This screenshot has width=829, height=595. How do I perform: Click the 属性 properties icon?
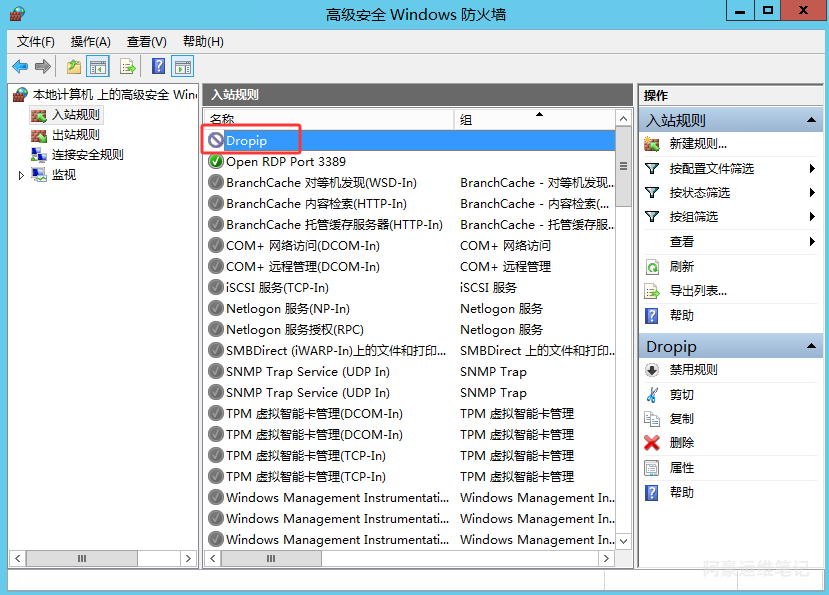tap(652, 468)
